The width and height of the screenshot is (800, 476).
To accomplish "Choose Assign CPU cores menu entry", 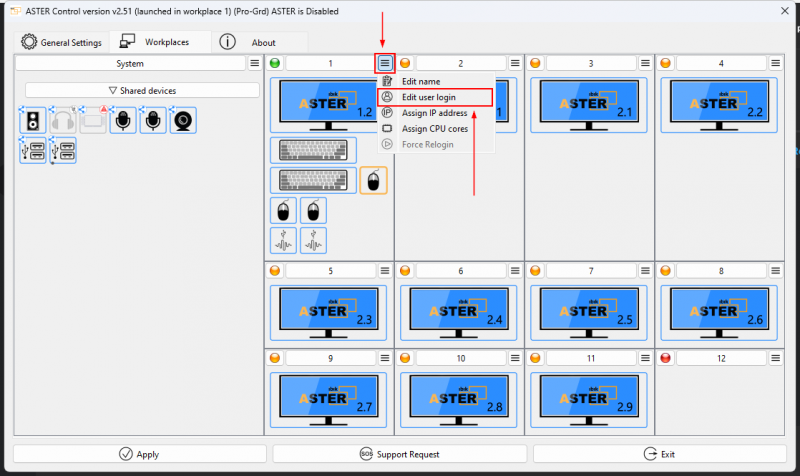I will click(436, 129).
